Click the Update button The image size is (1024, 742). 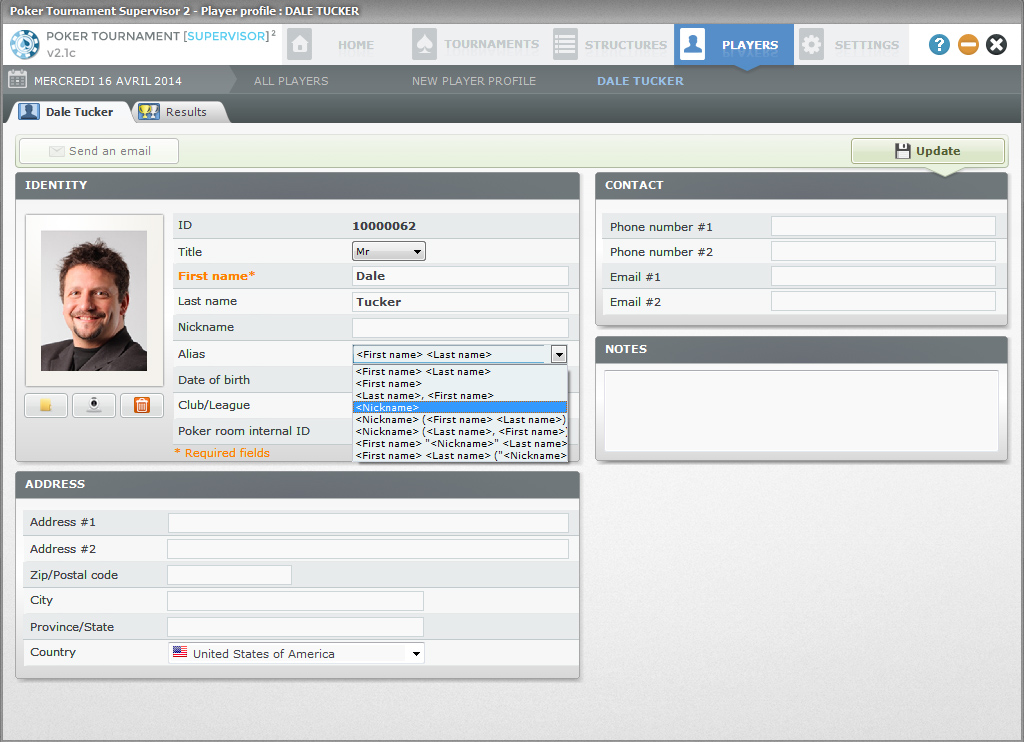pyautogui.click(x=927, y=151)
